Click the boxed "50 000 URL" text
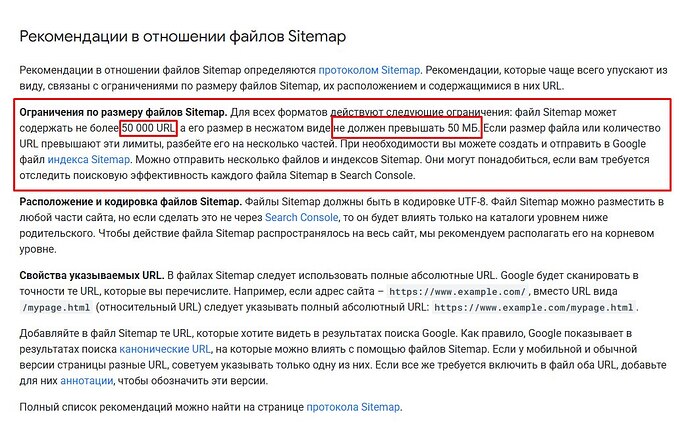The image size is (690, 435). tap(149, 131)
